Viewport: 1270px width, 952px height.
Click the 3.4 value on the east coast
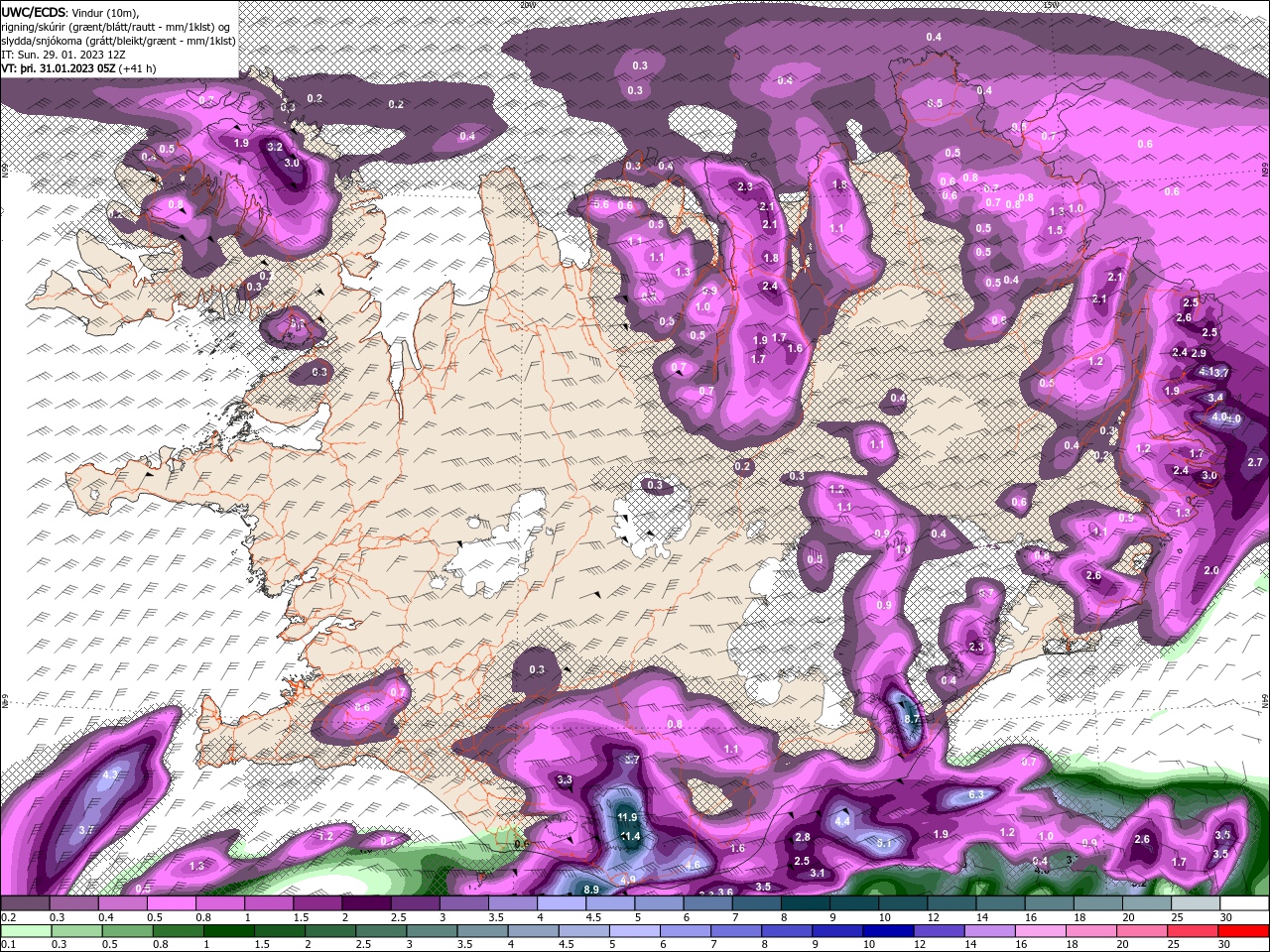click(1215, 397)
